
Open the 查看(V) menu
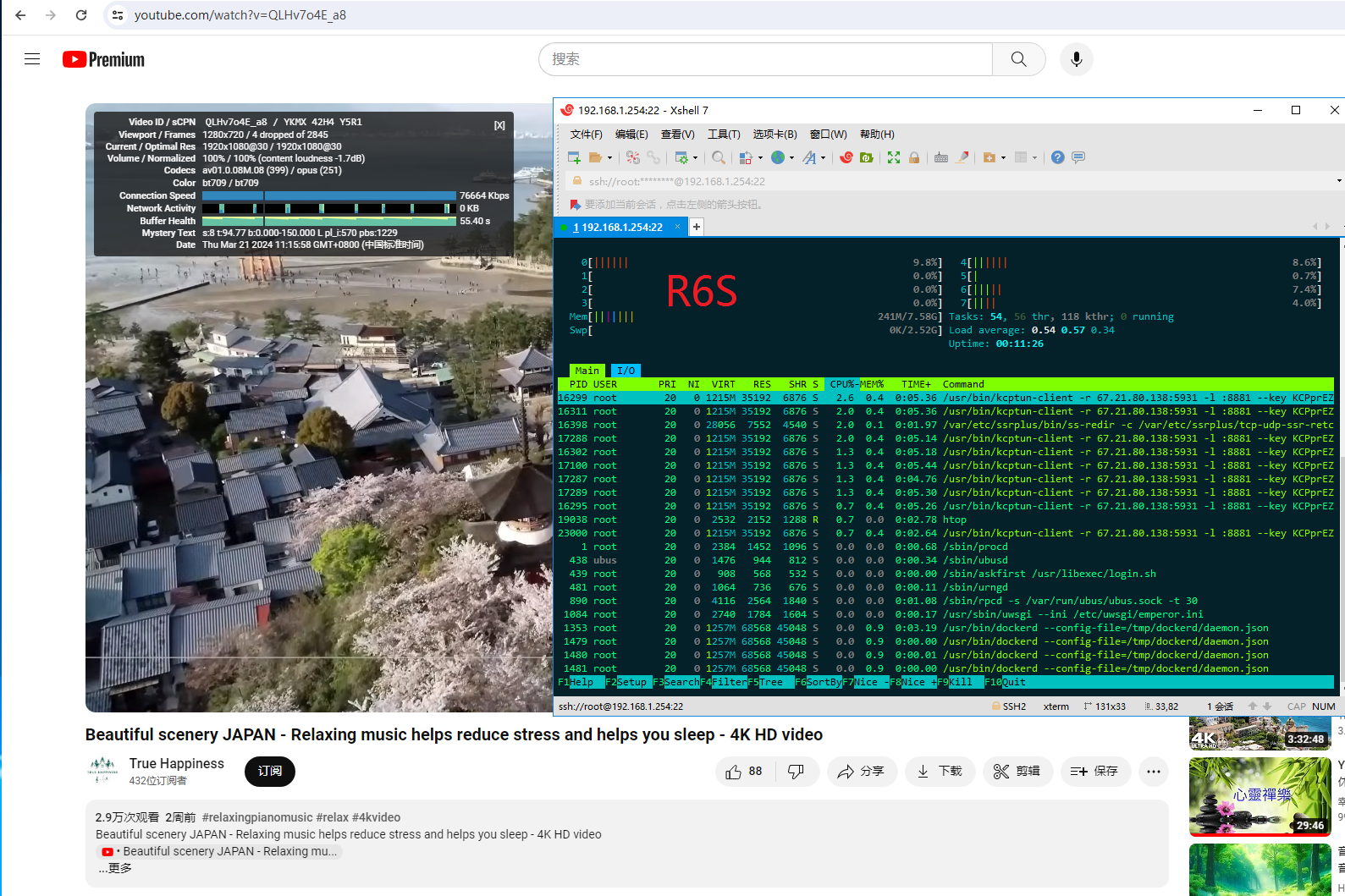(x=677, y=135)
